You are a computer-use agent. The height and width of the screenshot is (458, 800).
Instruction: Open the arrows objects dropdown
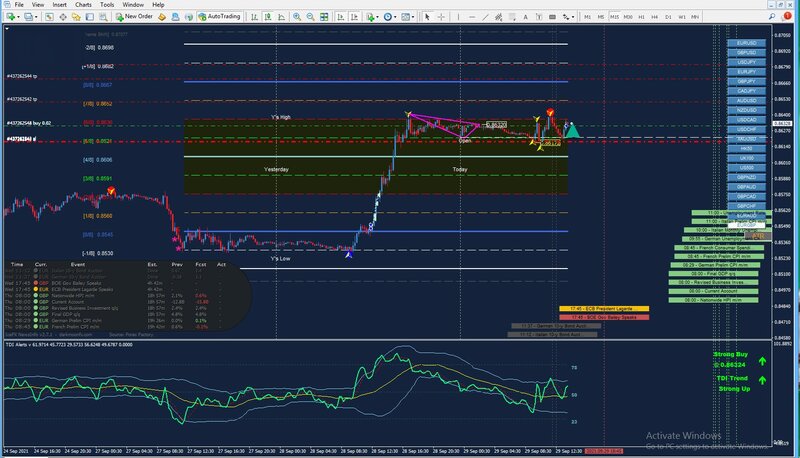567,17
